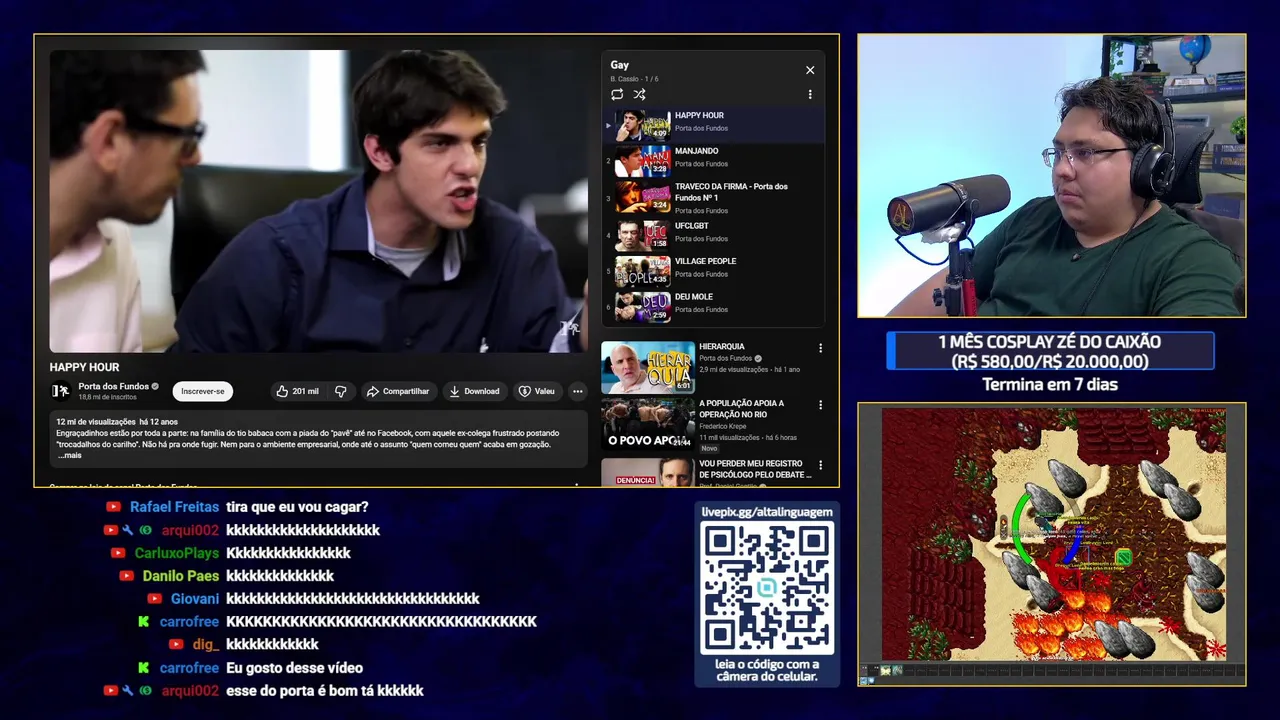Viewport: 1280px width, 720px height.
Task: Select Rafael Freitas chat username
Action: click(x=174, y=507)
